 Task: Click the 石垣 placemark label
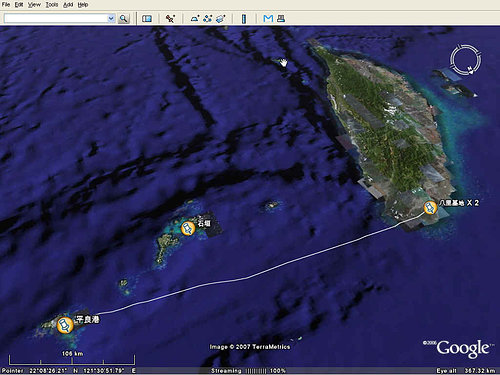pos(204,223)
